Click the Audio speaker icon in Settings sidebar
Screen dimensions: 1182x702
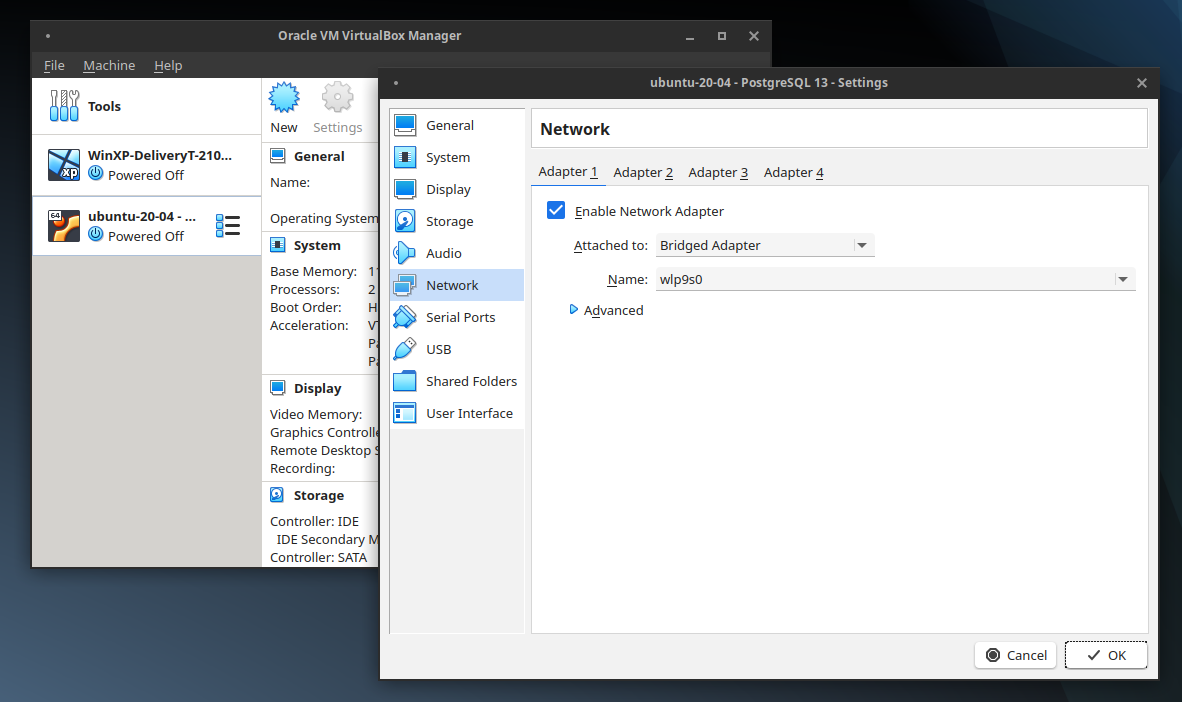pyautogui.click(x=405, y=253)
